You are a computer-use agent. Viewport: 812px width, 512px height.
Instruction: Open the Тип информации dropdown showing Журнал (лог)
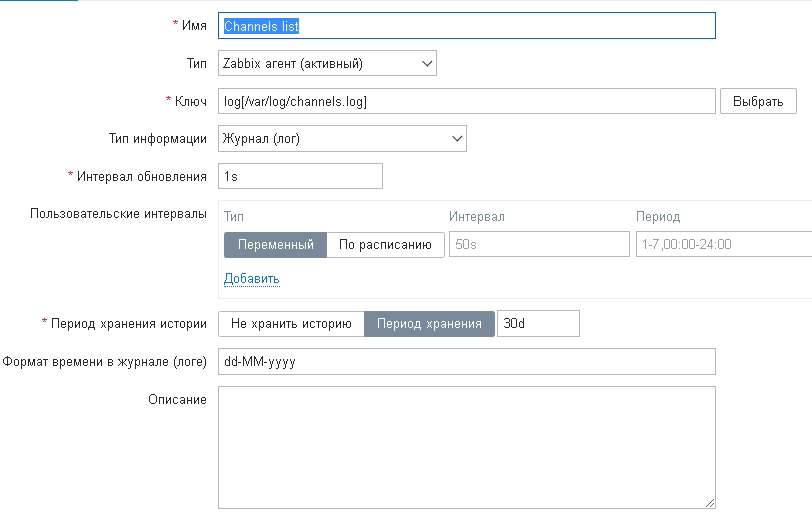coord(342,139)
